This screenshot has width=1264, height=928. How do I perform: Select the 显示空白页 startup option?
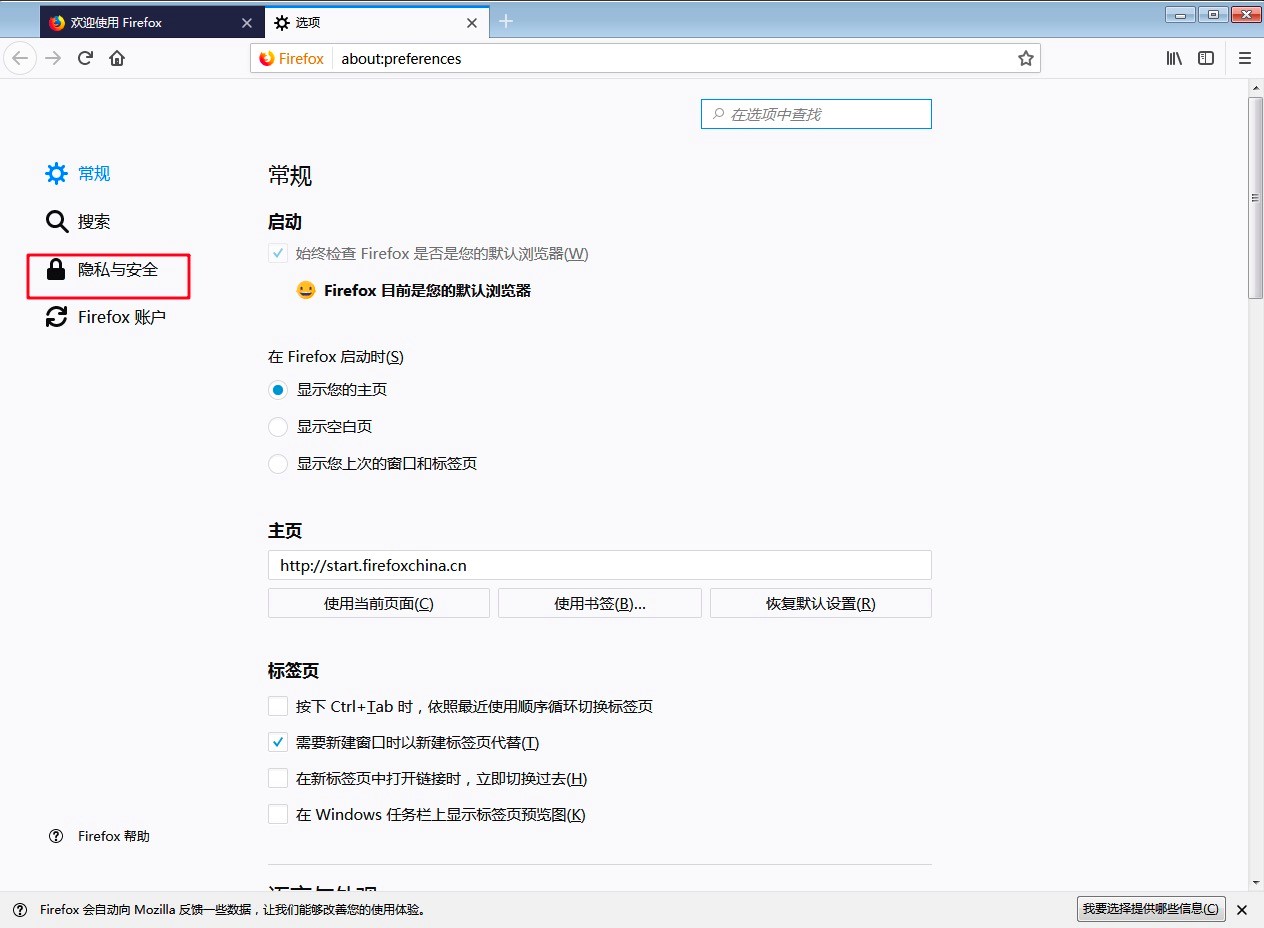277,426
